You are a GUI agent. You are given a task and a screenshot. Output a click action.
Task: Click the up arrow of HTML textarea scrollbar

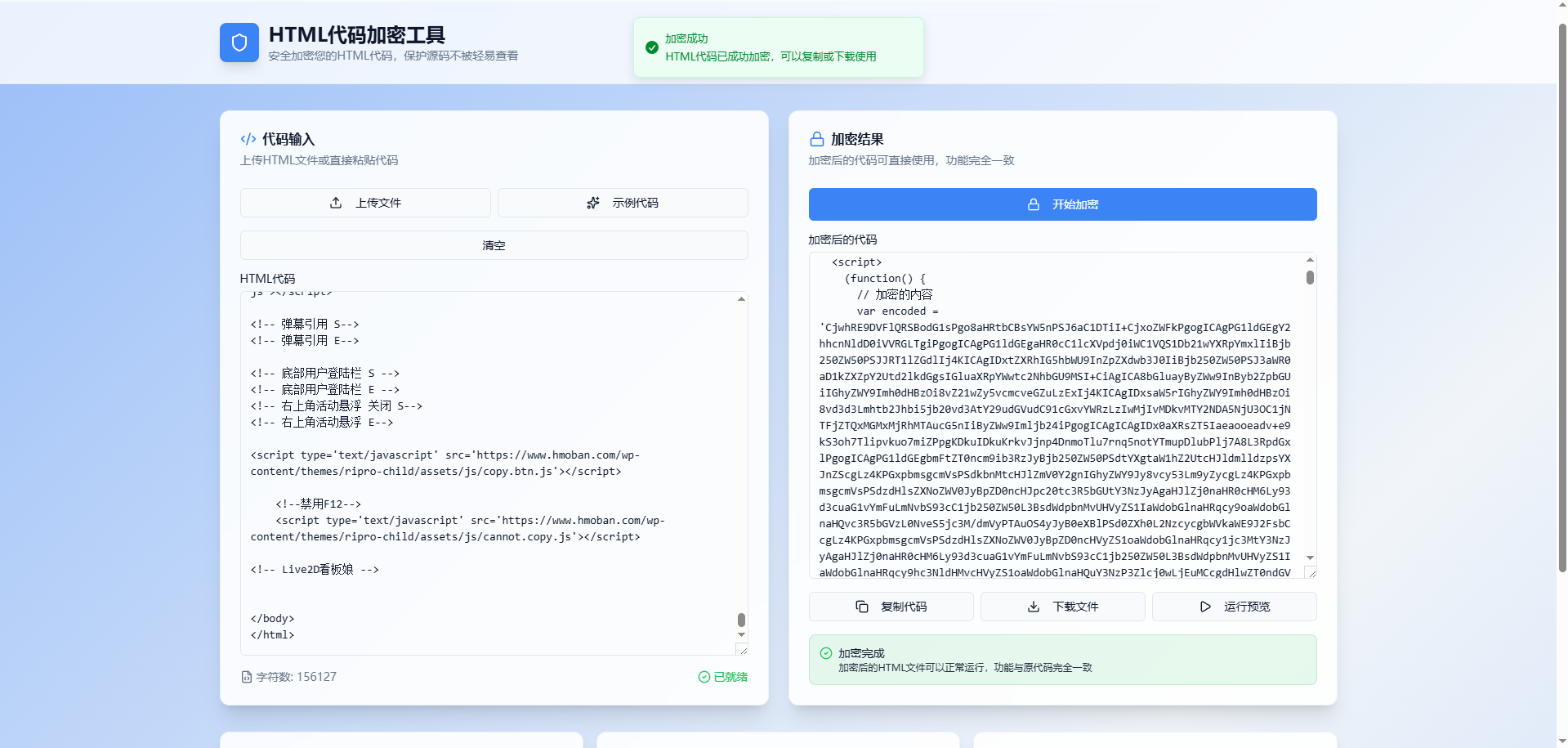pyautogui.click(x=741, y=299)
